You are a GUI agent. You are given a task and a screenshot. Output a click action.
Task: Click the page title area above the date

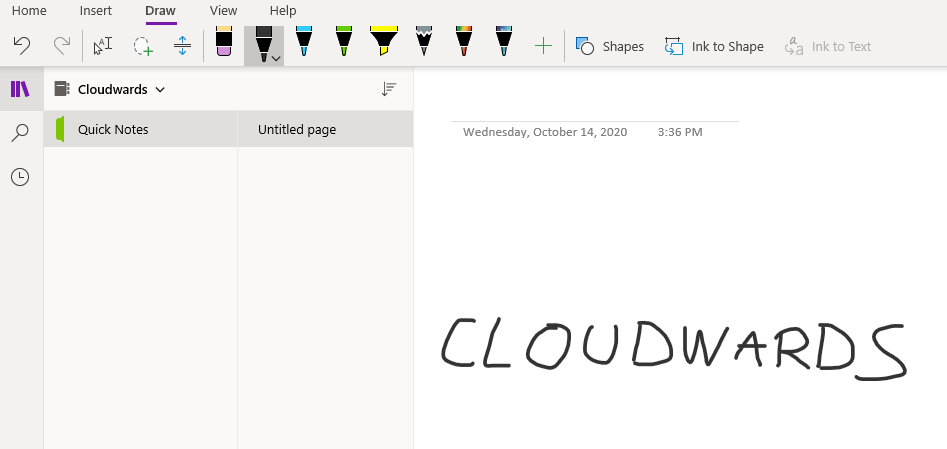[x=594, y=109]
